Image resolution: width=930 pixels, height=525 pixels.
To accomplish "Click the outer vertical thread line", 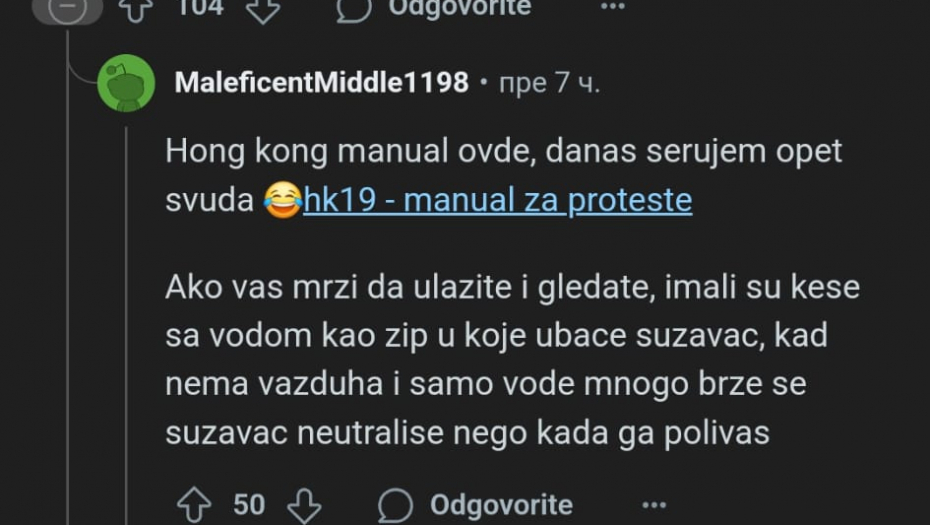I will click(x=68, y=300).
